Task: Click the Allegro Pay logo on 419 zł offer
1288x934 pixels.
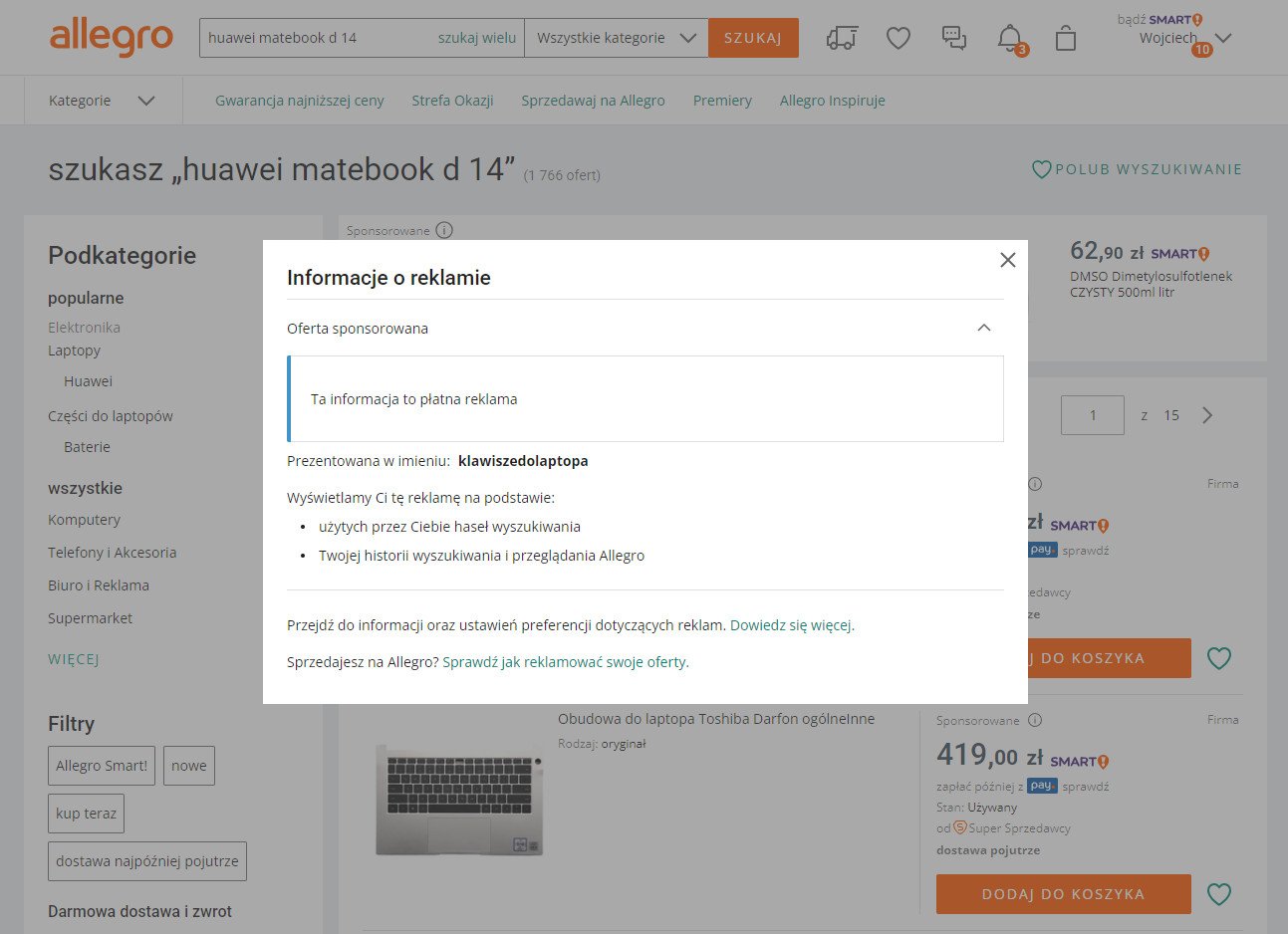Action: click(1042, 786)
